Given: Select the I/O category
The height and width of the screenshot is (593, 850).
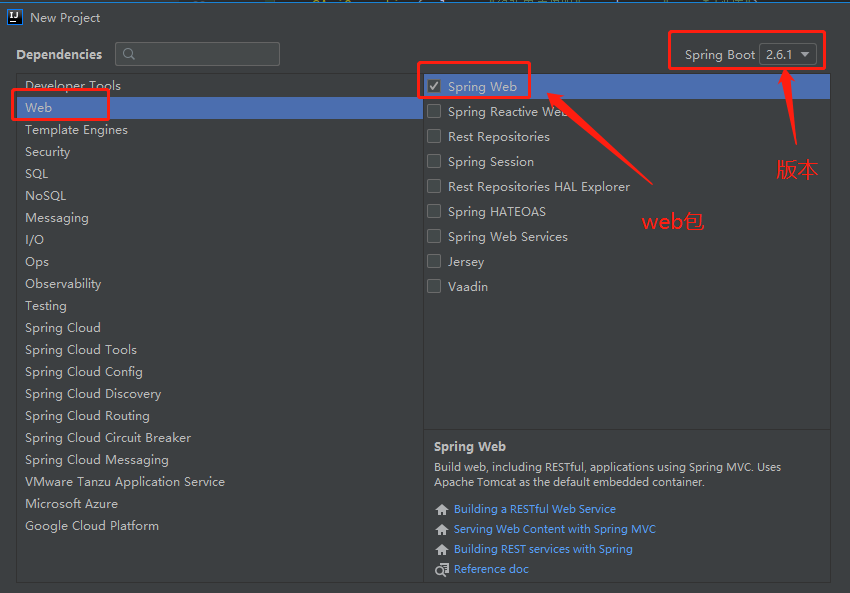Looking at the screenshot, I should pos(220,240).
